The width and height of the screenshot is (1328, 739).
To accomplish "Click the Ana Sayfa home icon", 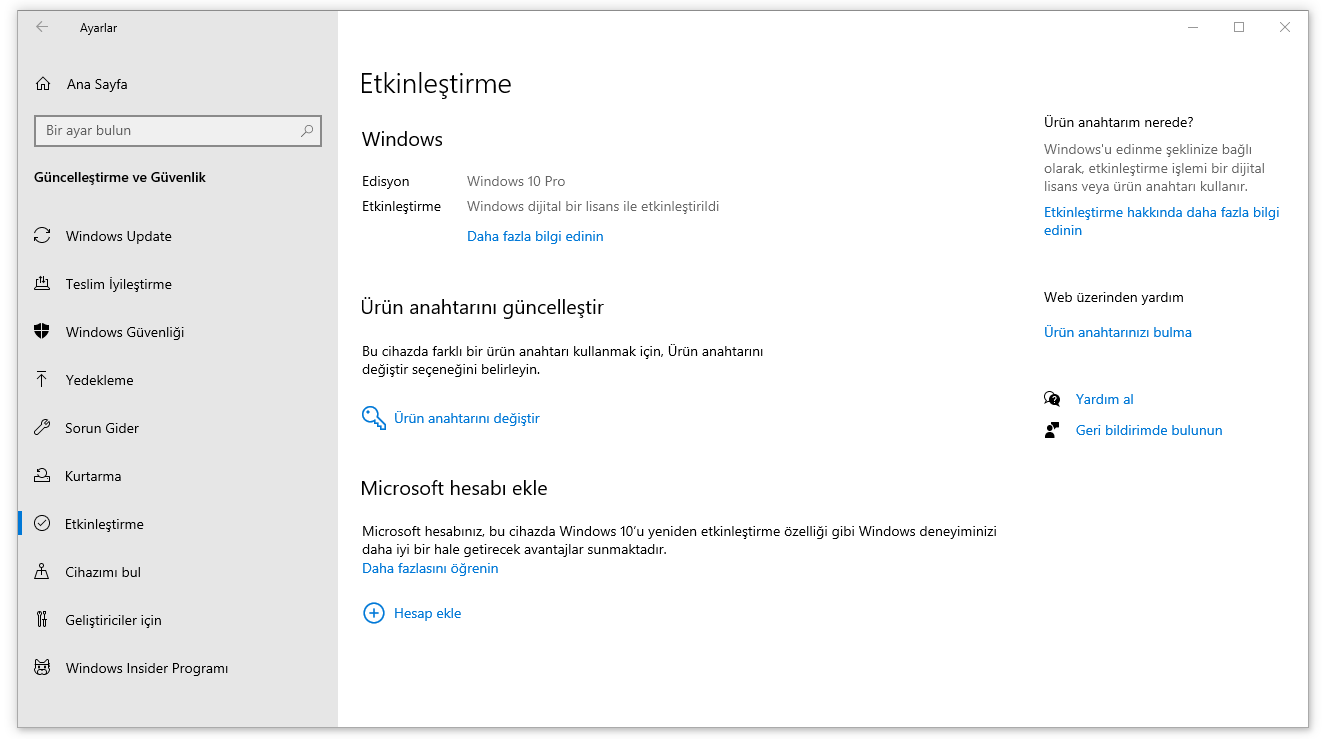I will pos(43,84).
